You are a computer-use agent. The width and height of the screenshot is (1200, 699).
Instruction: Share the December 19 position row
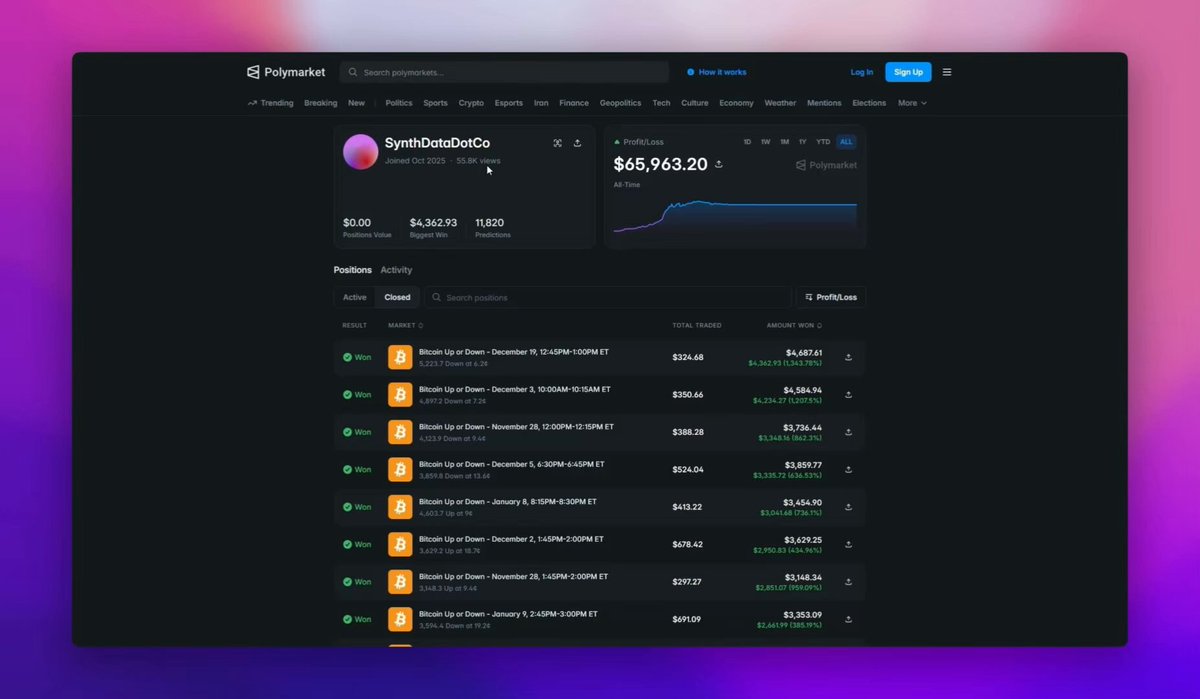click(849, 357)
